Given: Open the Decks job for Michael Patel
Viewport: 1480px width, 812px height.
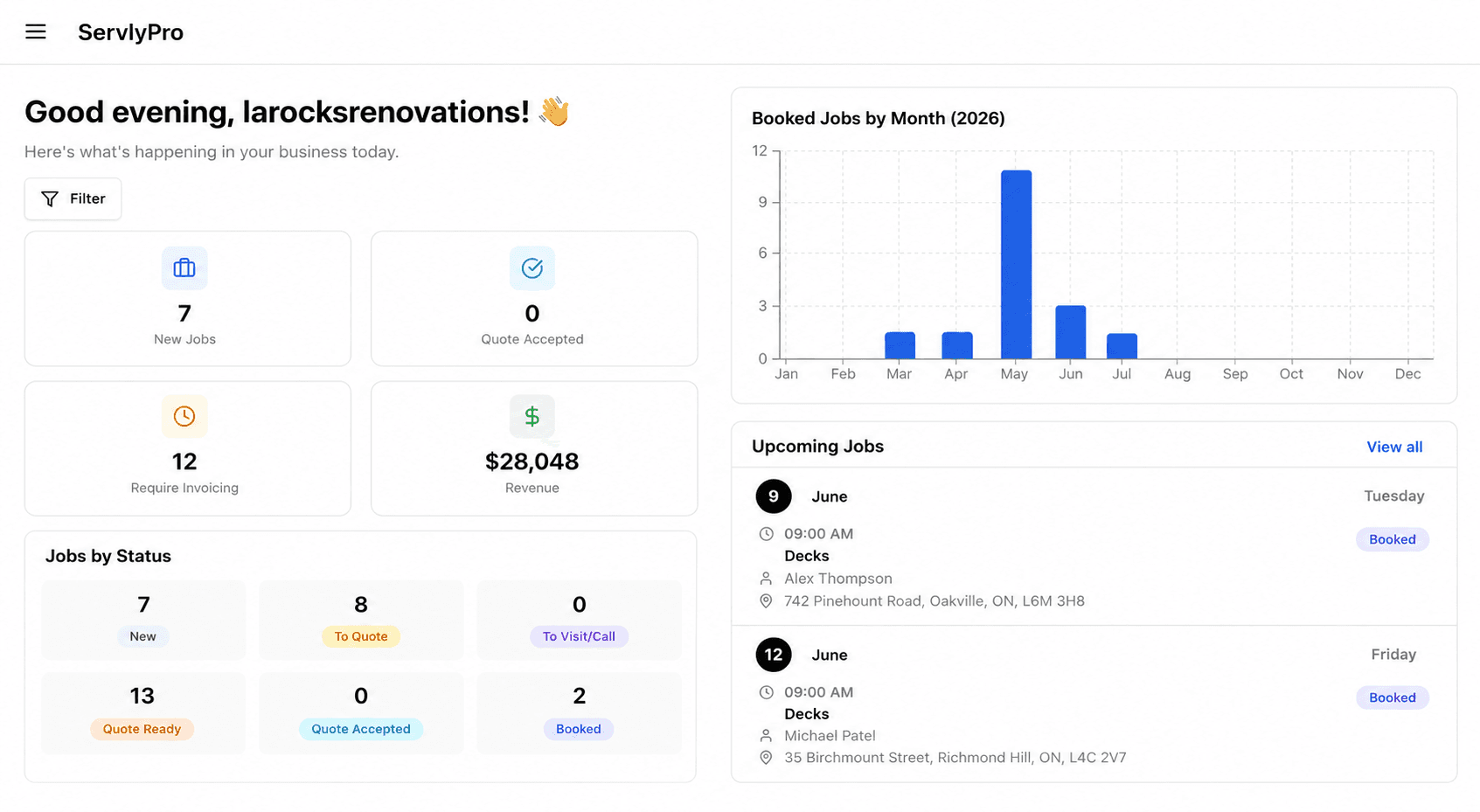Looking at the screenshot, I should click(807, 714).
